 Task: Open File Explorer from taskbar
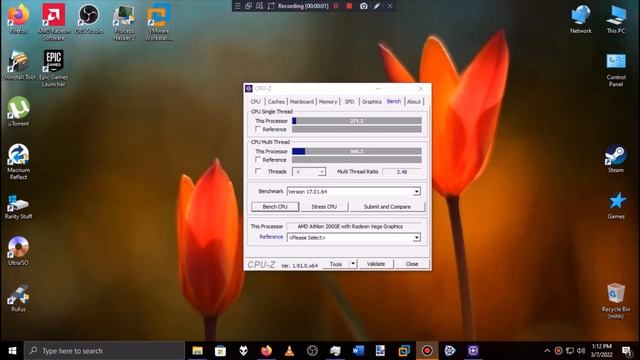[x=198, y=351]
